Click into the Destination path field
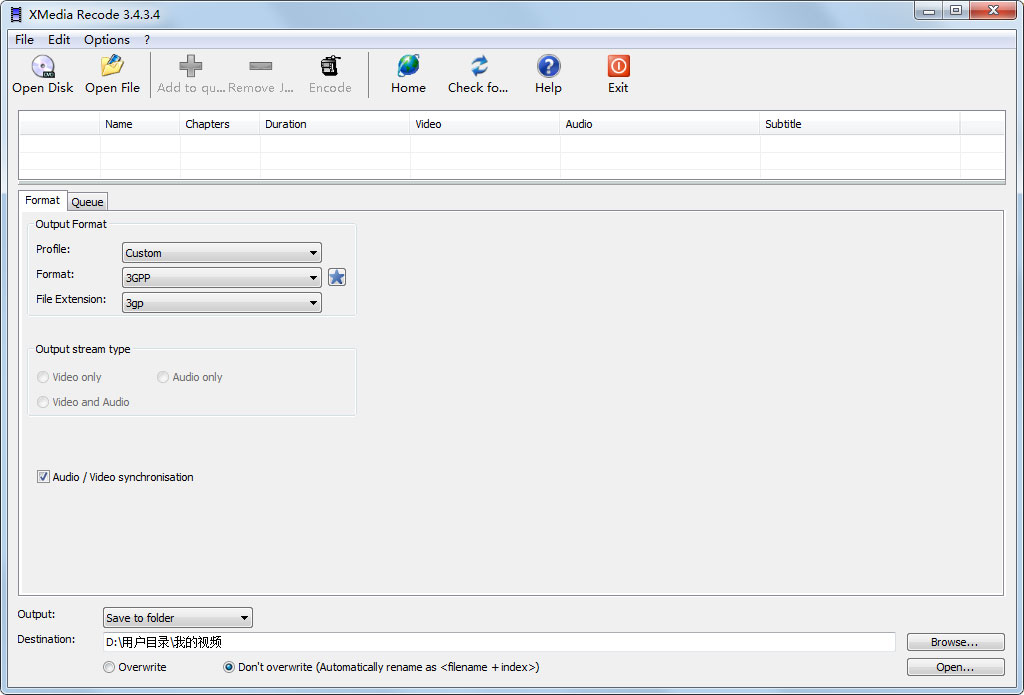1024x695 pixels. coord(499,642)
